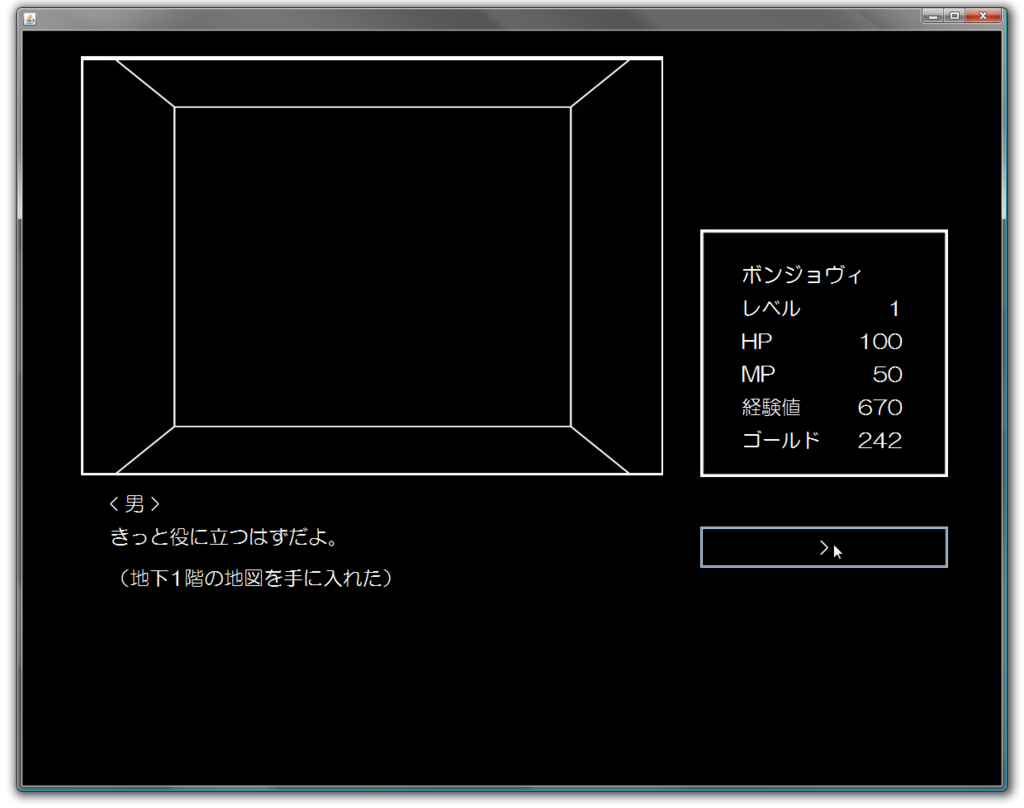Minimize the game window

click(933, 16)
